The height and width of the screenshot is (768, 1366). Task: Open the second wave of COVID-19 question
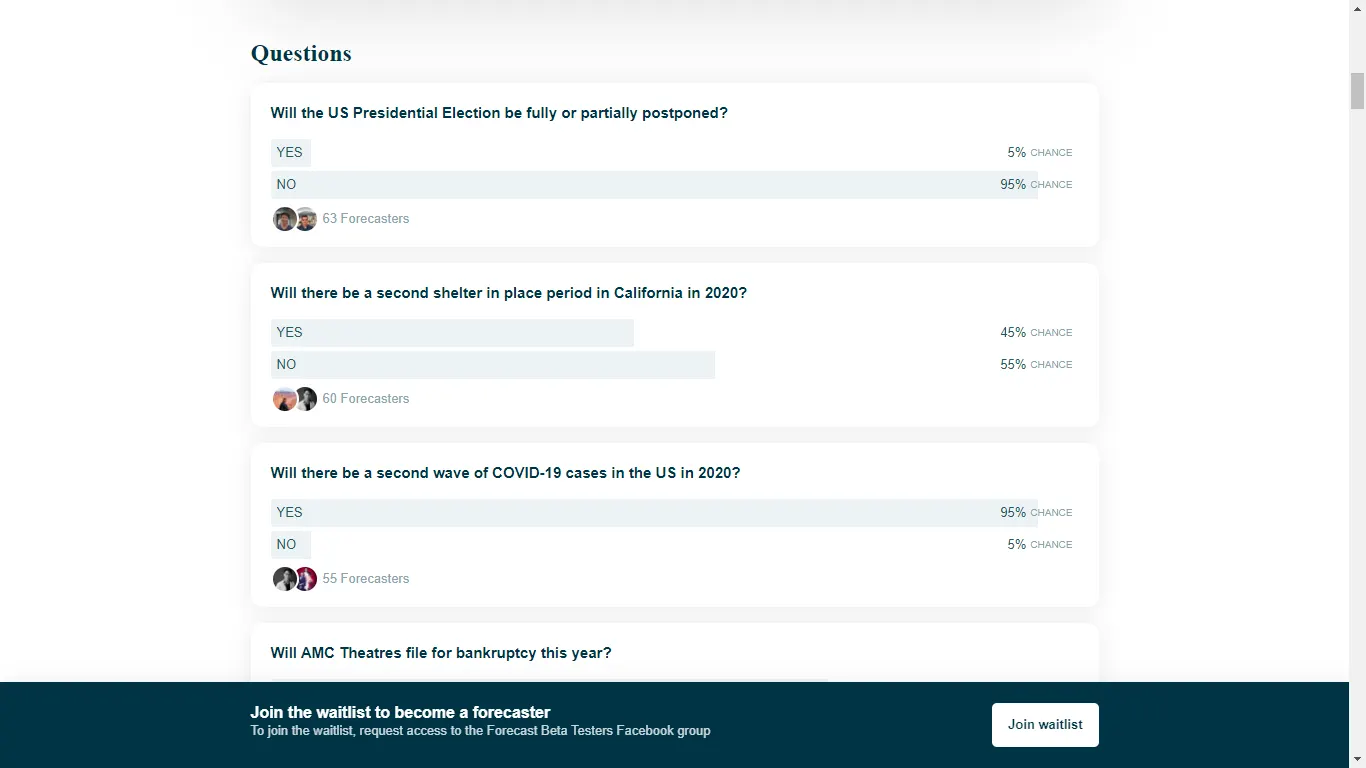[505, 473]
